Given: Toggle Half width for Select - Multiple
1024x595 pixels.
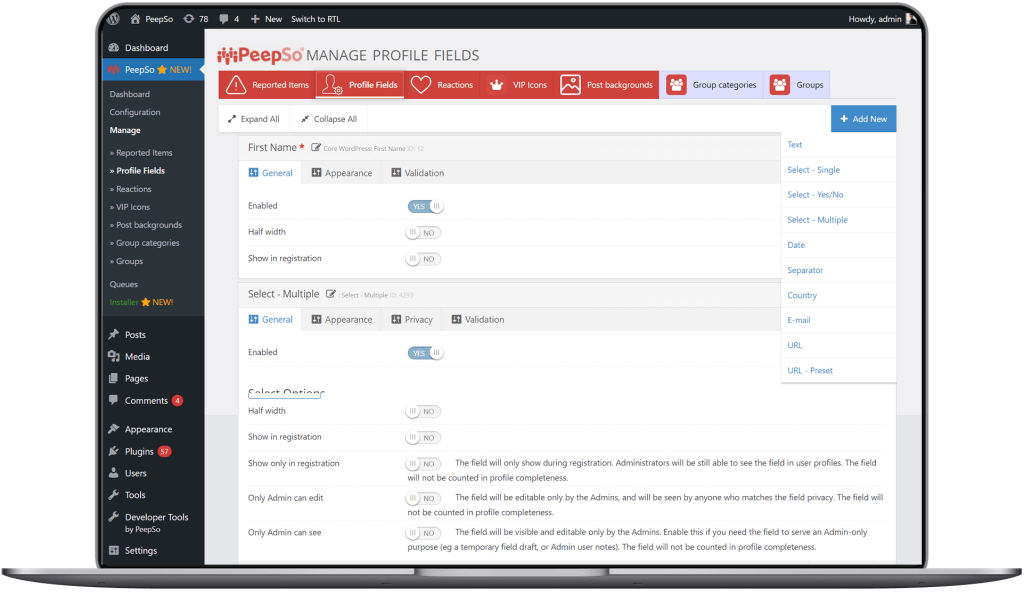Looking at the screenshot, I should 423,411.
